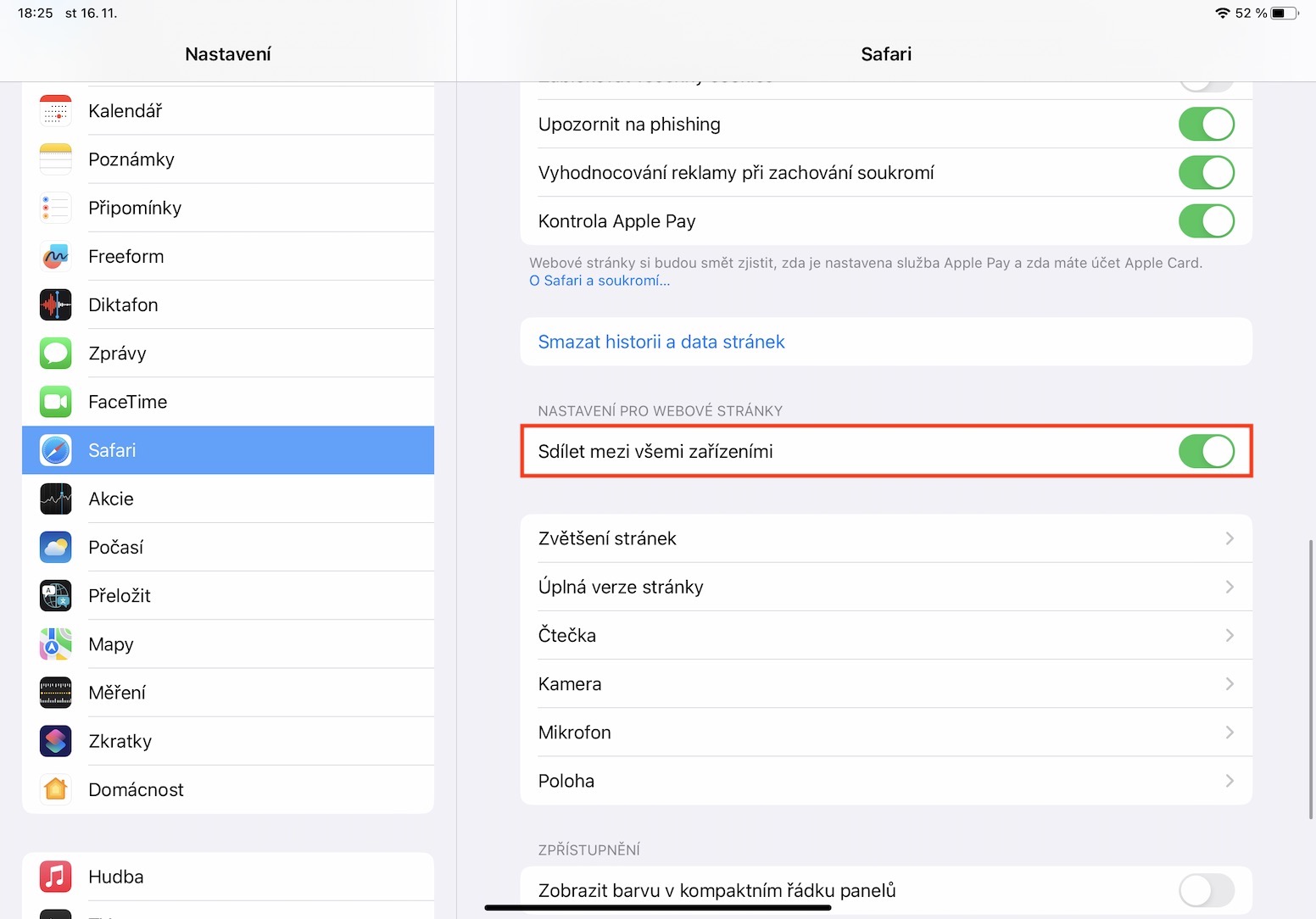
Task: Open the Kalendář app icon in sidebar
Action: [x=56, y=111]
